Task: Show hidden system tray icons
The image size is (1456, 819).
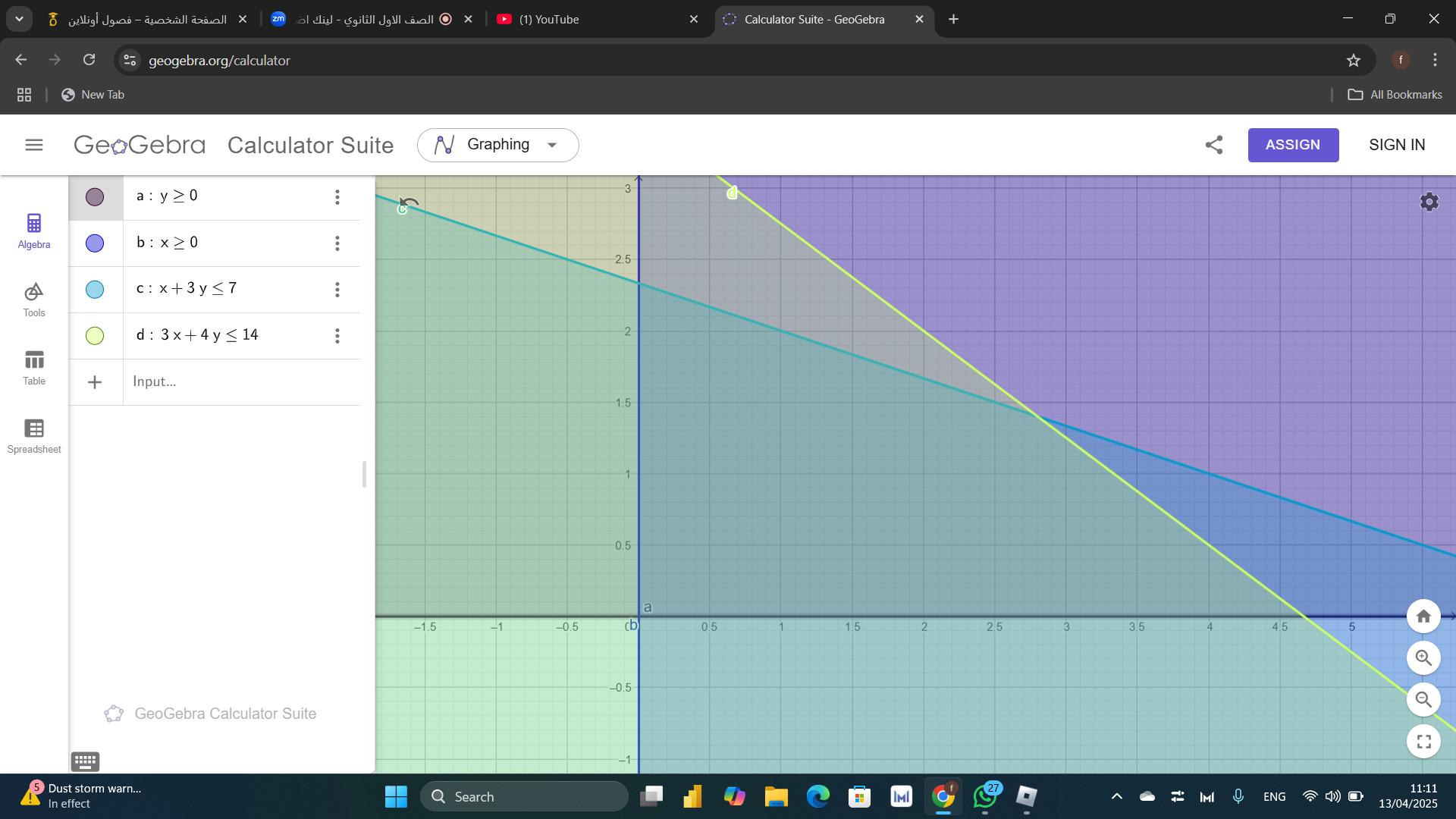Action: 1116,796
